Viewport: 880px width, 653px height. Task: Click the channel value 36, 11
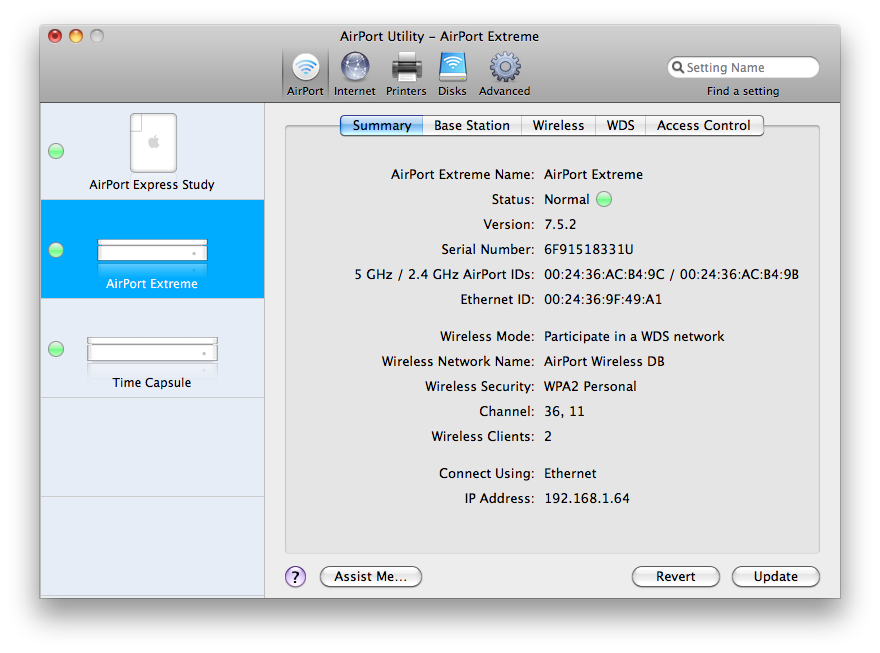pyautogui.click(x=565, y=411)
